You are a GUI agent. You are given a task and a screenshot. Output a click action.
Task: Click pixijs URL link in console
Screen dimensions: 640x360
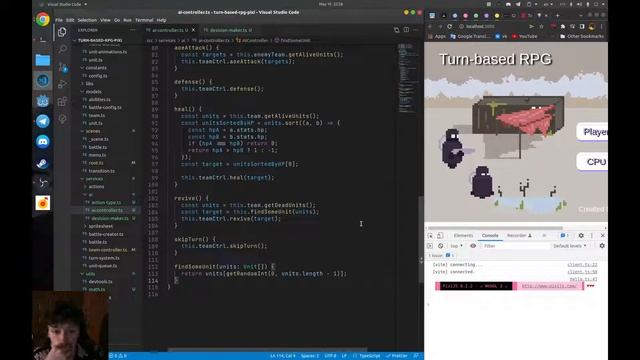click(x=549, y=286)
